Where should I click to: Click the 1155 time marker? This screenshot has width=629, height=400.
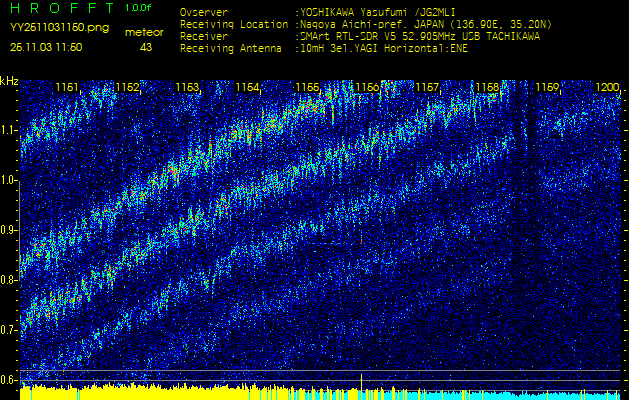tap(308, 87)
